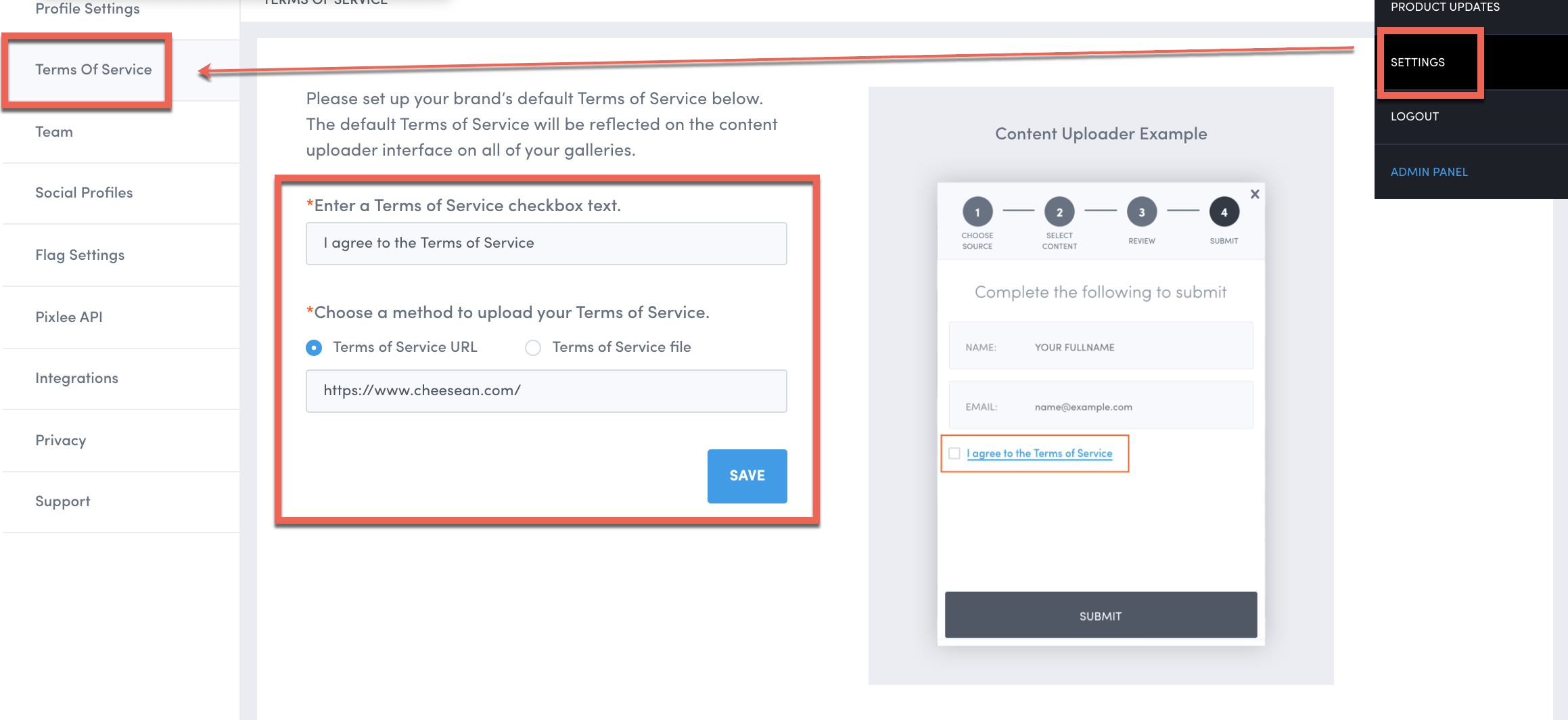Open the Social Profiles section
This screenshot has width=1568, height=720.
(84, 193)
